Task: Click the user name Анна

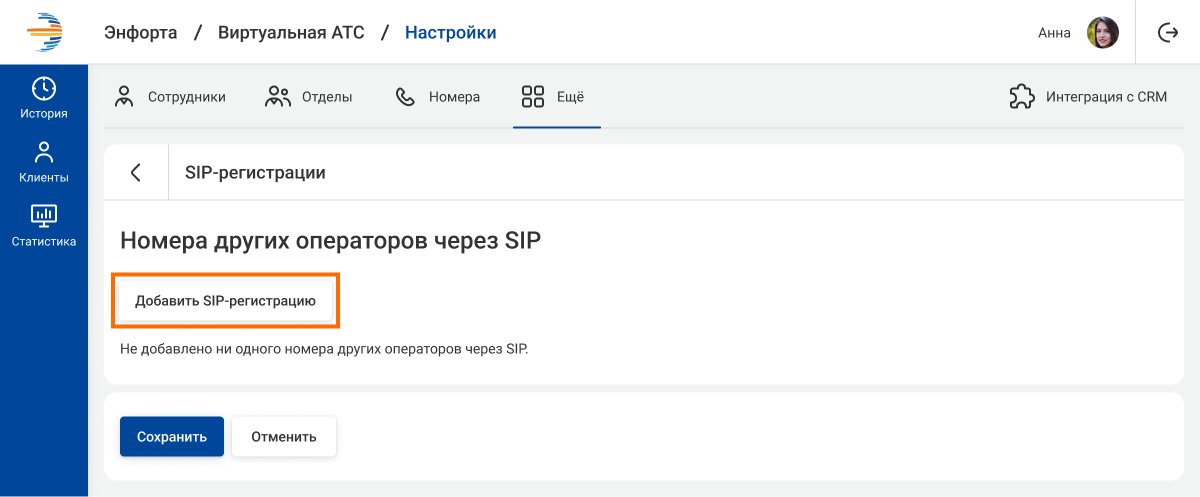Action: [1054, 33]
